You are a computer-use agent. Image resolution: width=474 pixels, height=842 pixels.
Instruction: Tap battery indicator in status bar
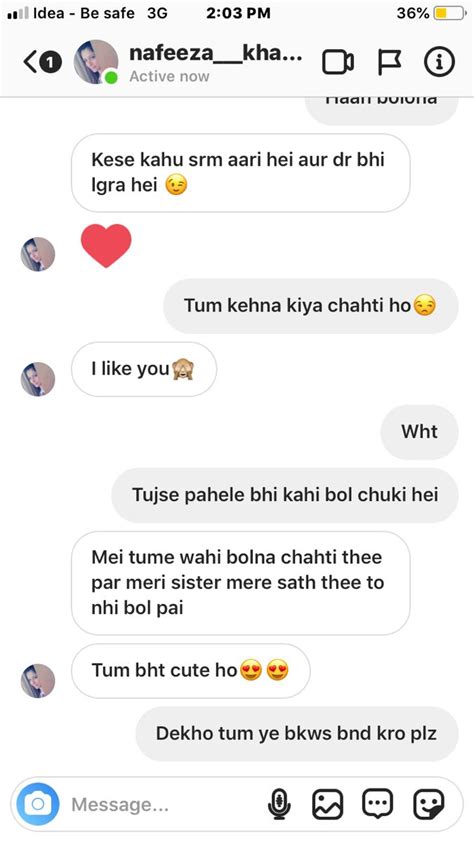coord(450,13)
